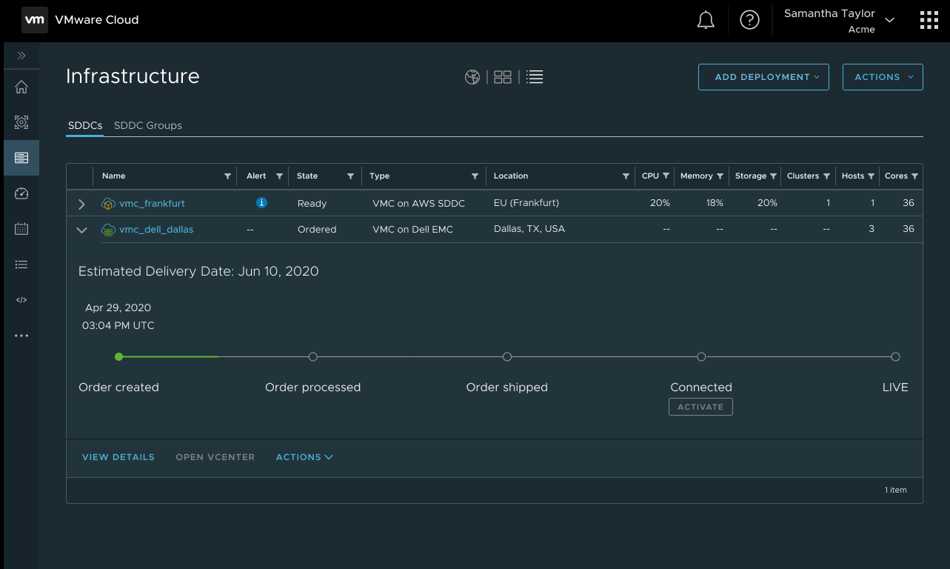
Task: Open the ADD DEPLOYMENT dropdown
Action: tap(763, 77)
